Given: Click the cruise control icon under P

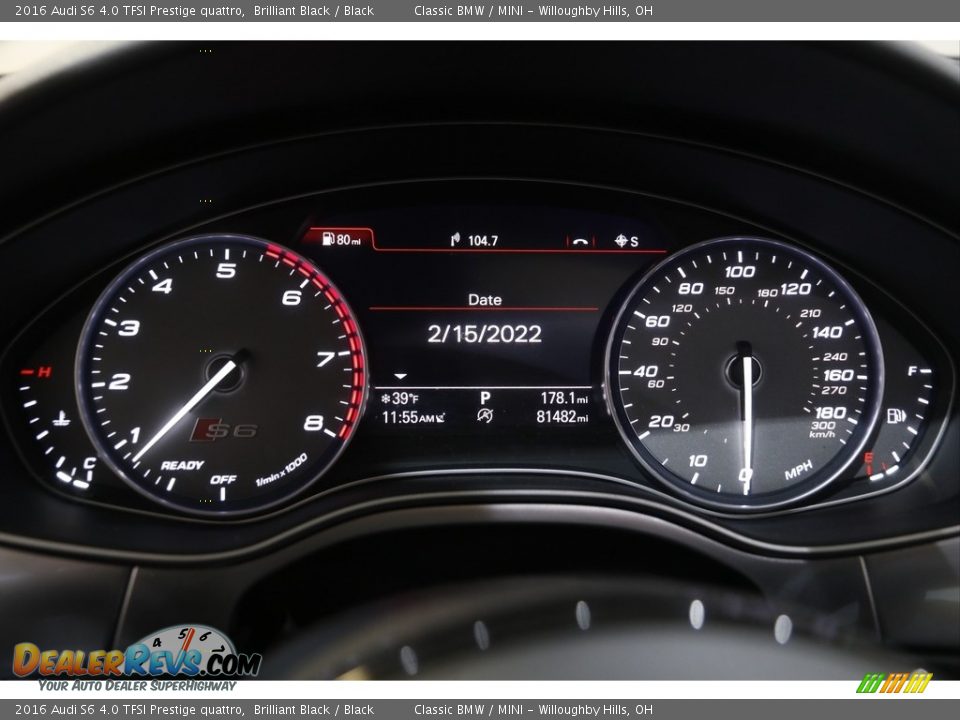Looking at the screenshot, I should pyautogui.click(x=485, y=416).
